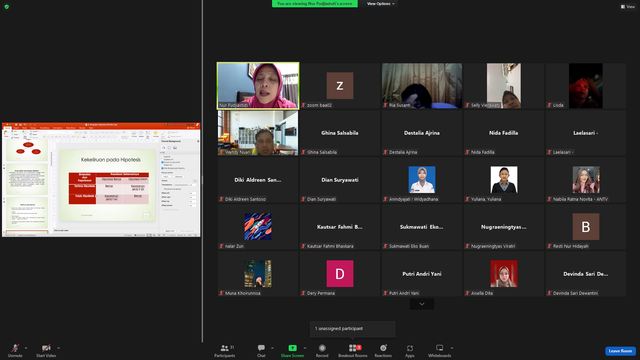Open share options arrow beside Share Screen

(x=305, y=348)
